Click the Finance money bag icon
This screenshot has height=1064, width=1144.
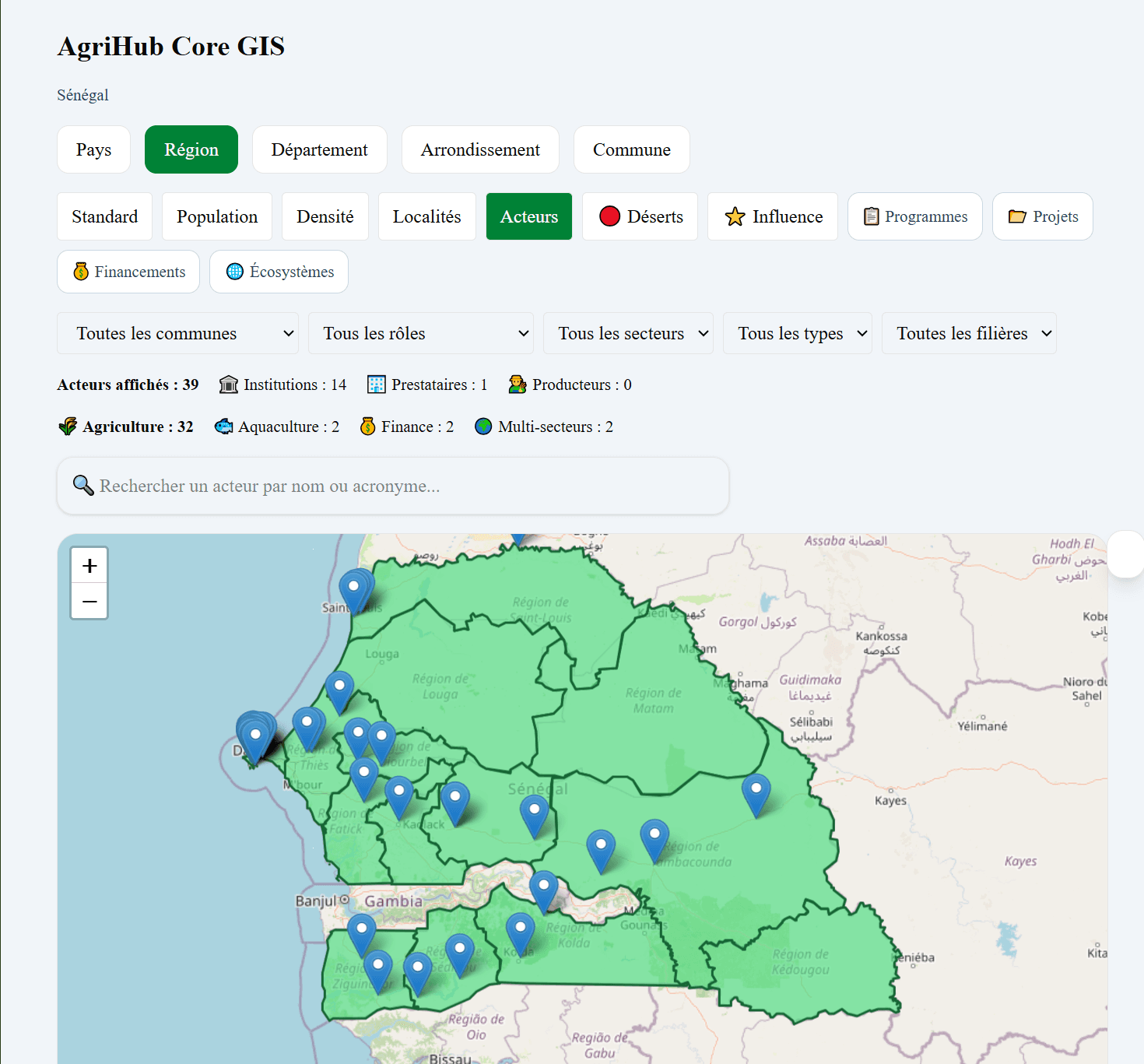[x=368, y=427]
